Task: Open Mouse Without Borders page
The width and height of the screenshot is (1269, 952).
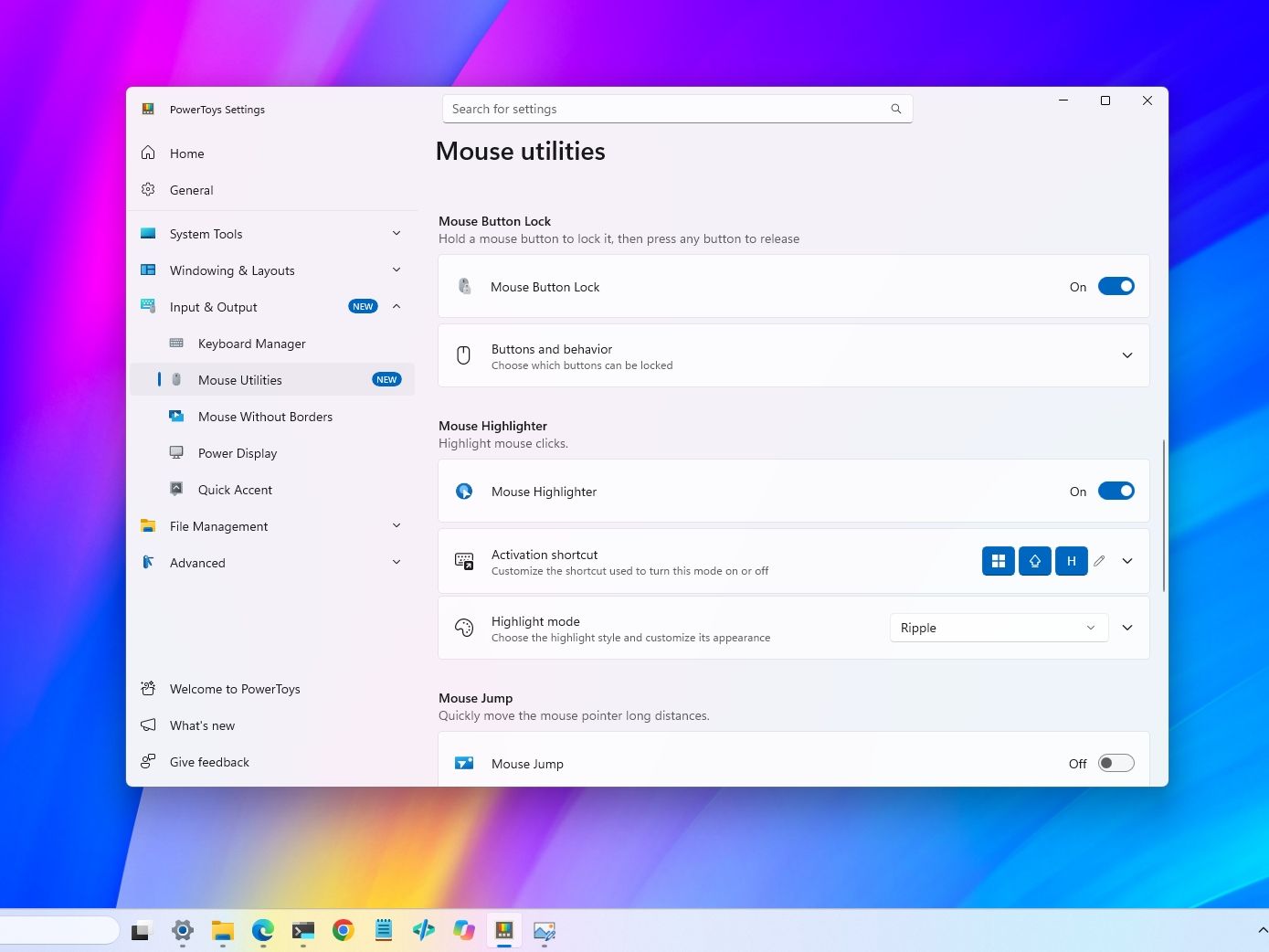Action: point(271,417)
